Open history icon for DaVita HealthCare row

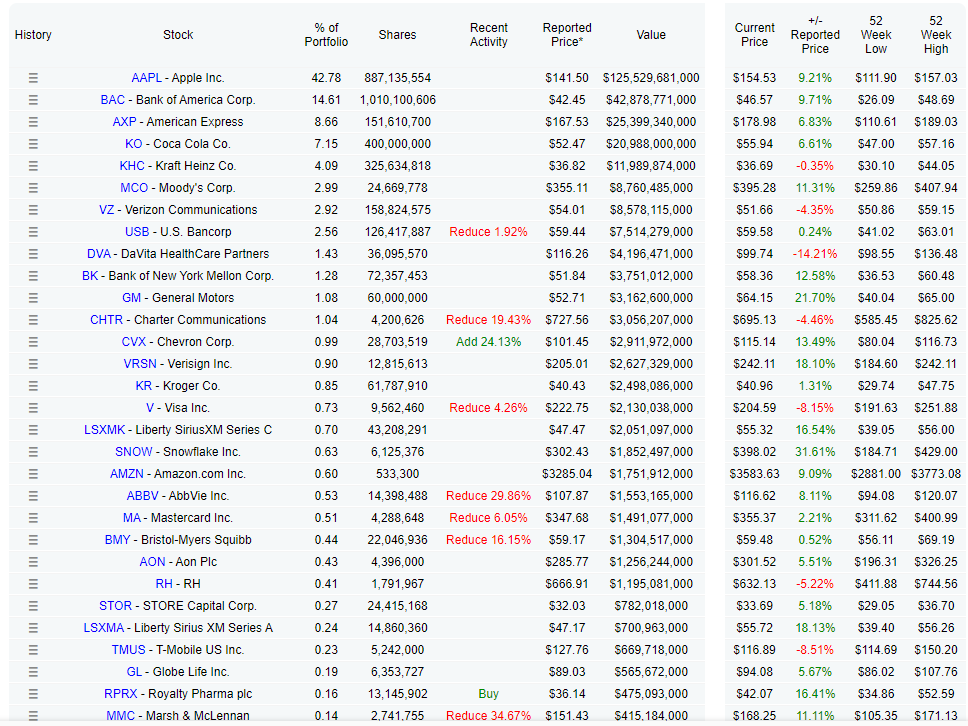33,254
